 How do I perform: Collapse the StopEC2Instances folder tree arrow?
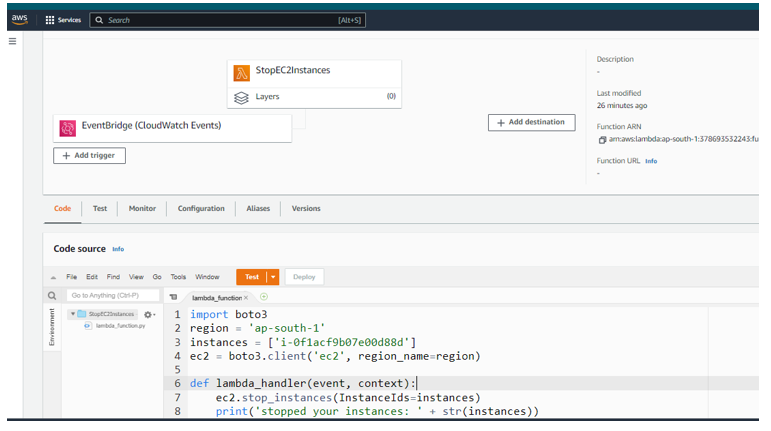click(x=73, y=314)
